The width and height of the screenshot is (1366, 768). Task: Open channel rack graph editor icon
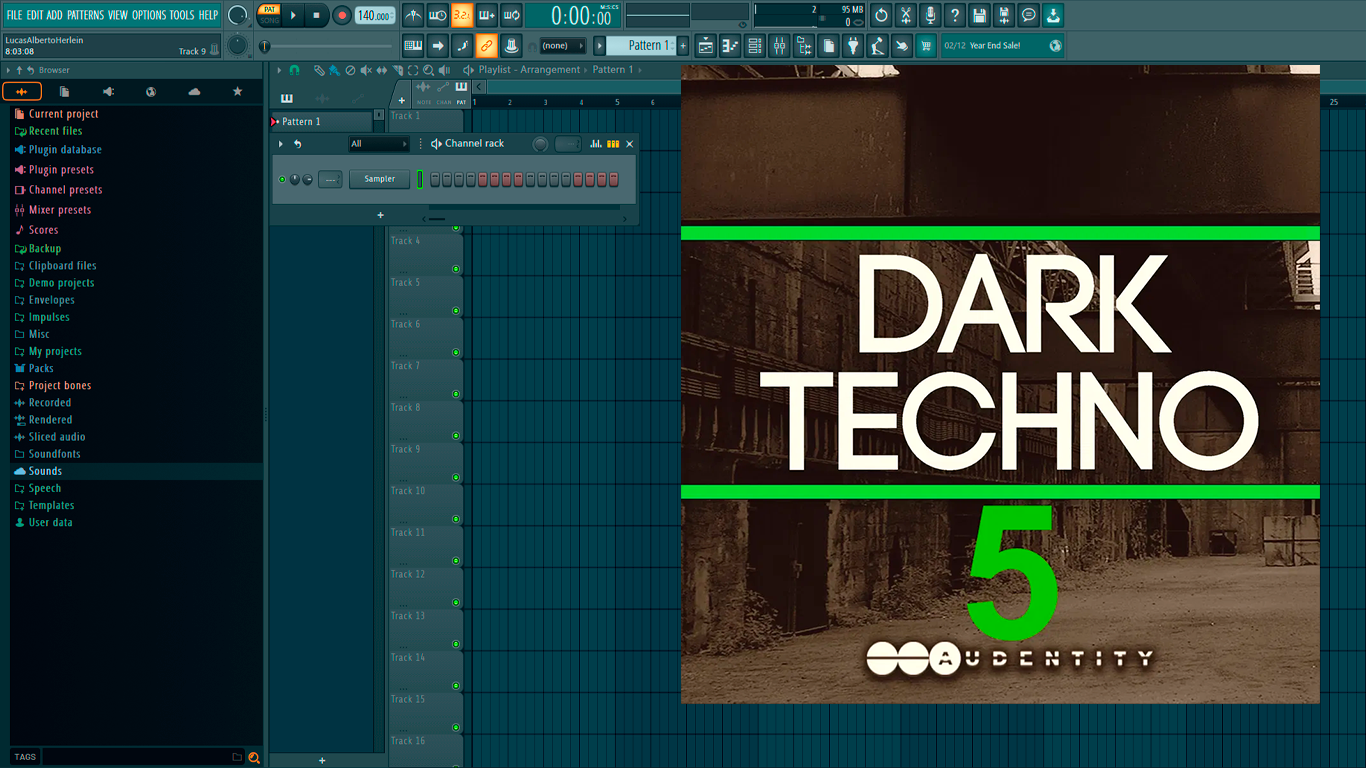point(596,144)
